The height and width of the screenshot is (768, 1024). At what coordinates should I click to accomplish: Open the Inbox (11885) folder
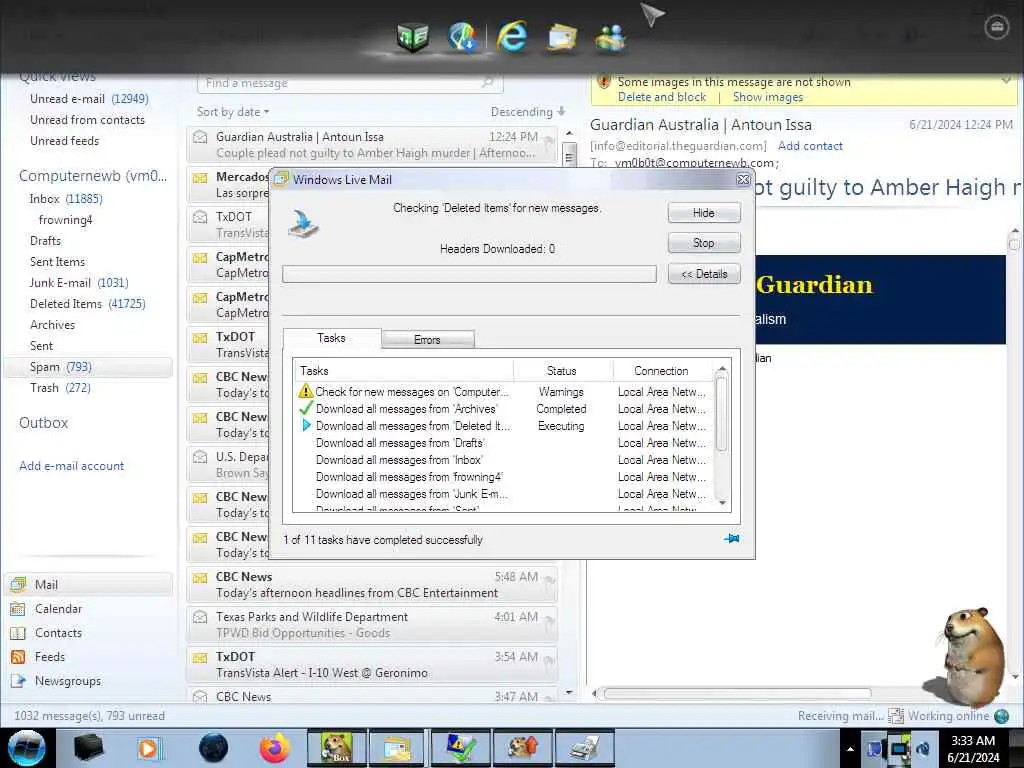tap(66, 199)
